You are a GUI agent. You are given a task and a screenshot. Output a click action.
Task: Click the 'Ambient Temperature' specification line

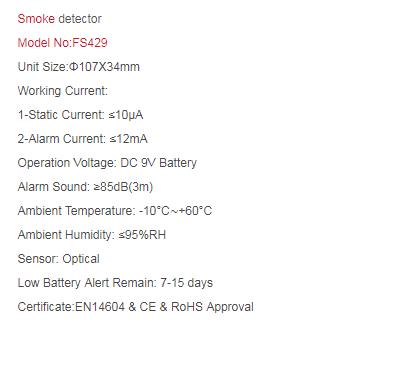tap(115, 211)
